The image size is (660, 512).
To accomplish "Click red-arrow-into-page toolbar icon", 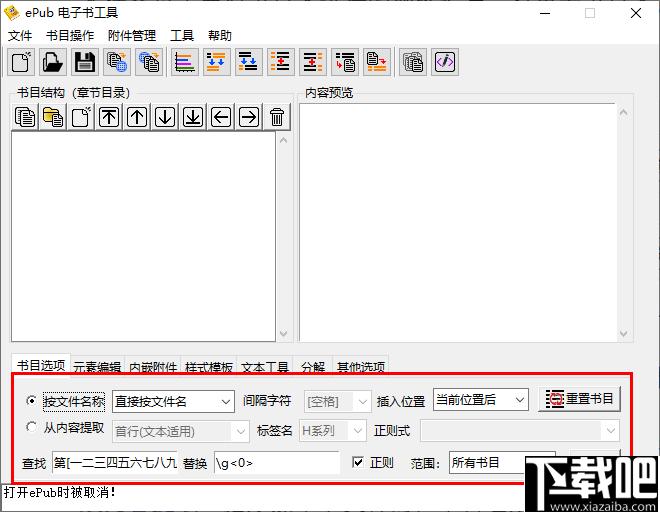I will click(345, 62).
